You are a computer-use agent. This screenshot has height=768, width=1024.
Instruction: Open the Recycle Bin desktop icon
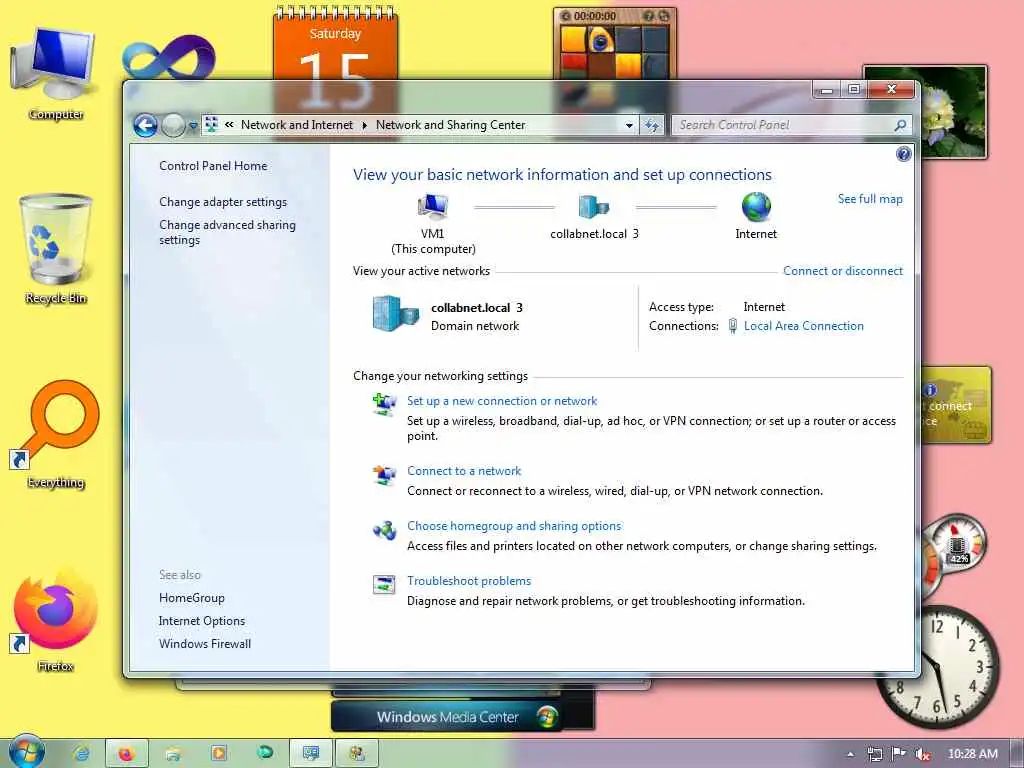tap(55, 249)
